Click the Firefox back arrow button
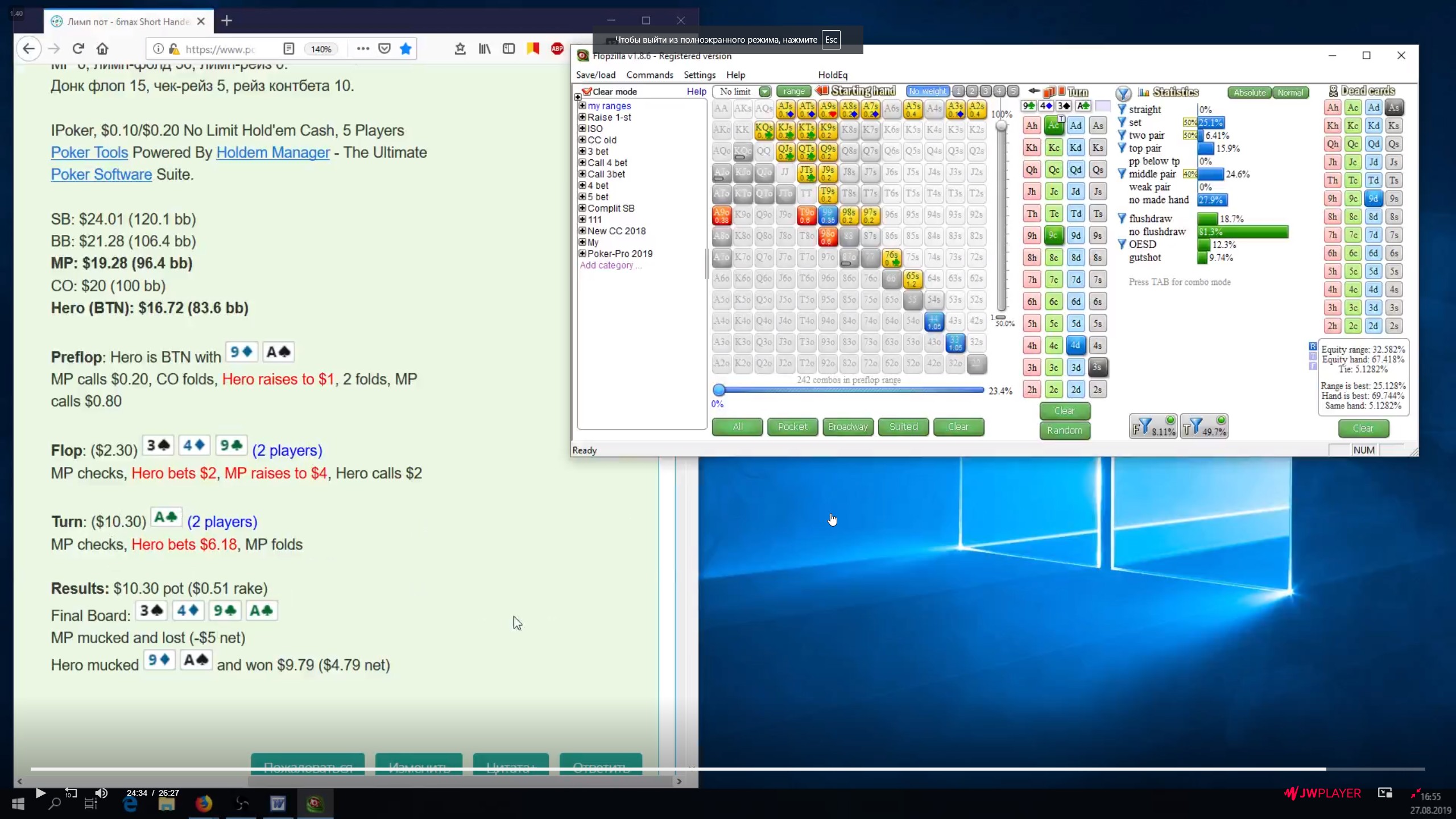Screen dimensions: 1456x819 point(28,49)
